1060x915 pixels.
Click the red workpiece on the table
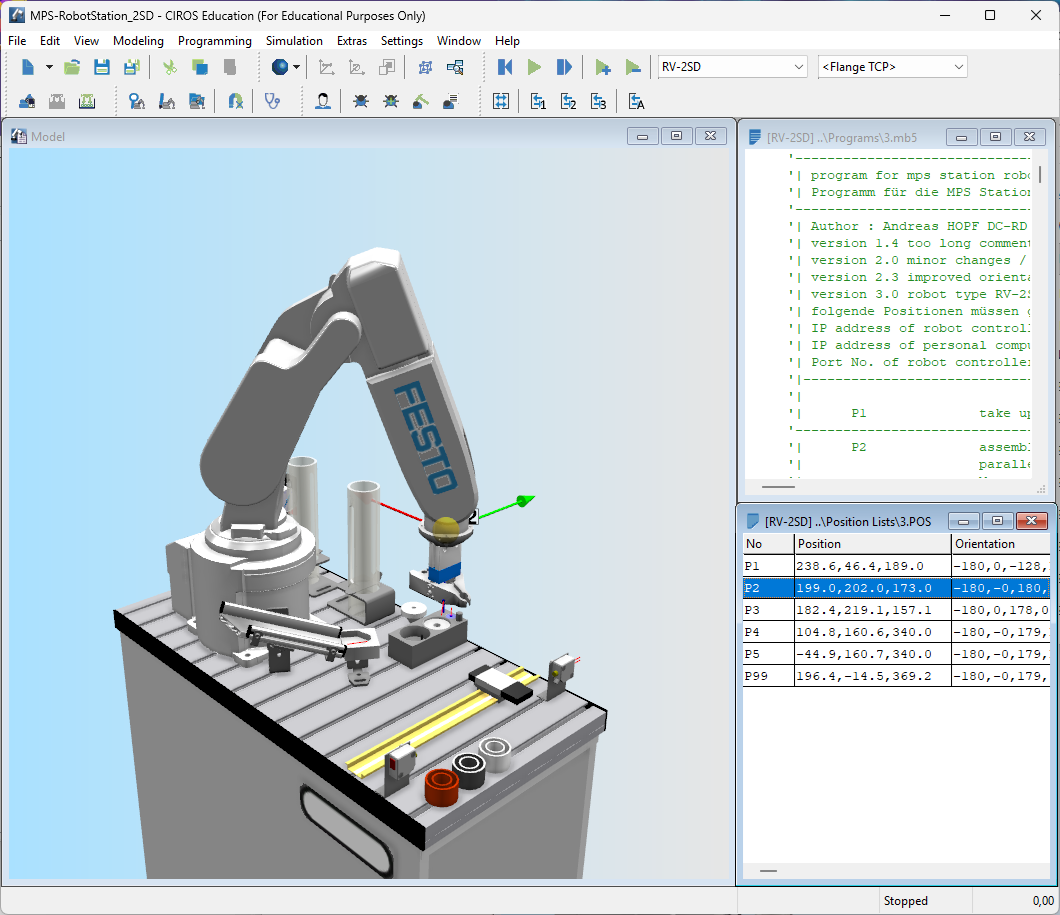tap(441, 787)
